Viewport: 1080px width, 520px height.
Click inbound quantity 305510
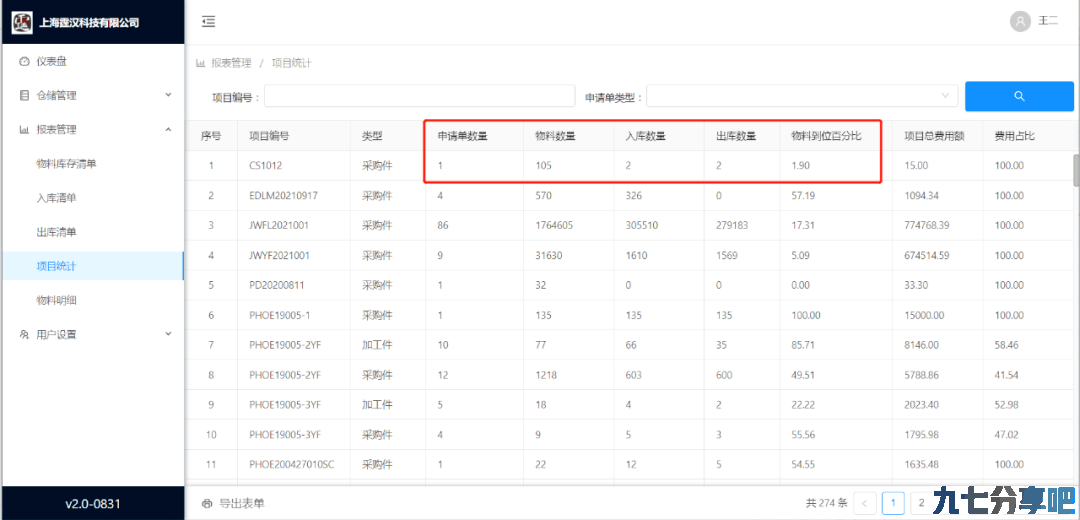click(x=643, y=225)
